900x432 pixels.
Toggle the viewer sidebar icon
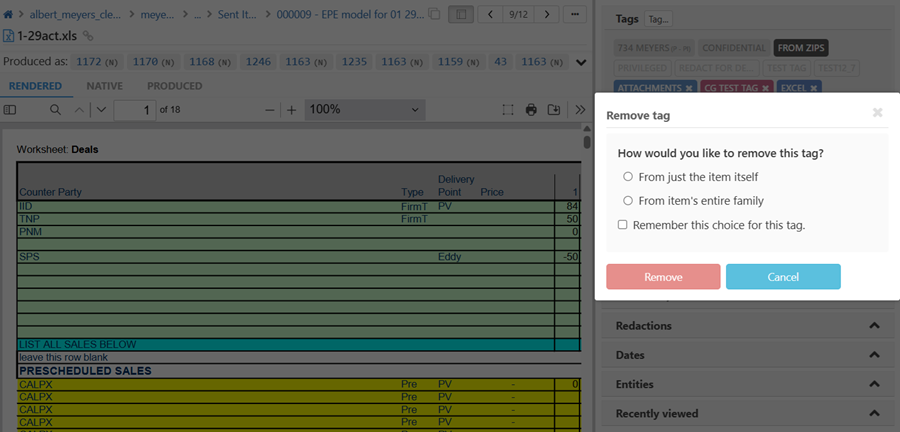tap(10, 110)
